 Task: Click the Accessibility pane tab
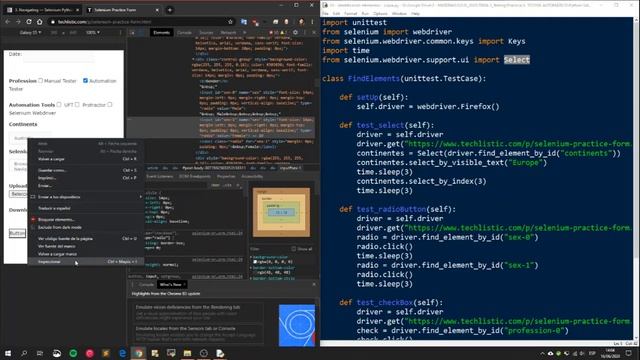tap(252, 176)
